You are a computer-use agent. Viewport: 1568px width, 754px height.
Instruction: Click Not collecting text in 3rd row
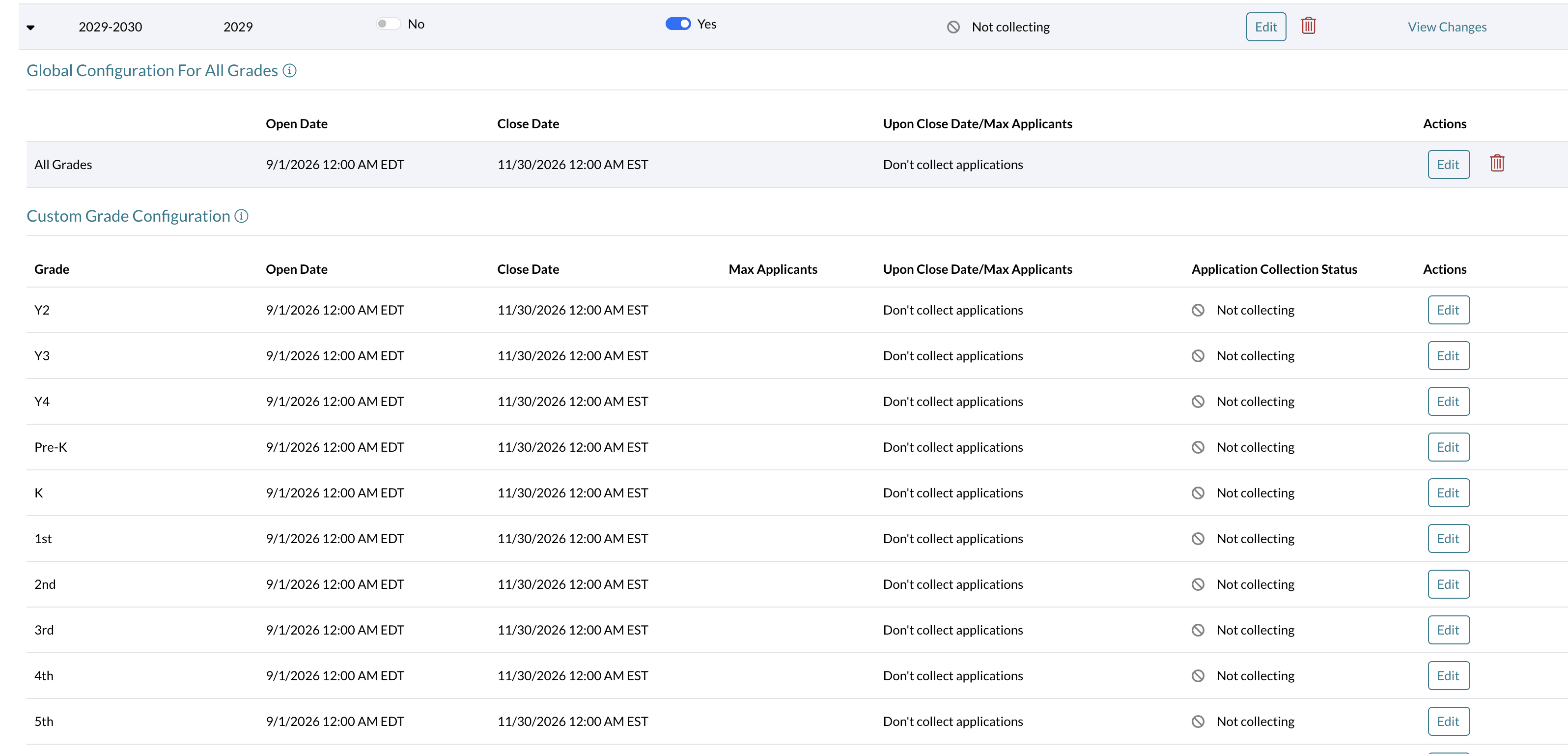[1255, 630]
